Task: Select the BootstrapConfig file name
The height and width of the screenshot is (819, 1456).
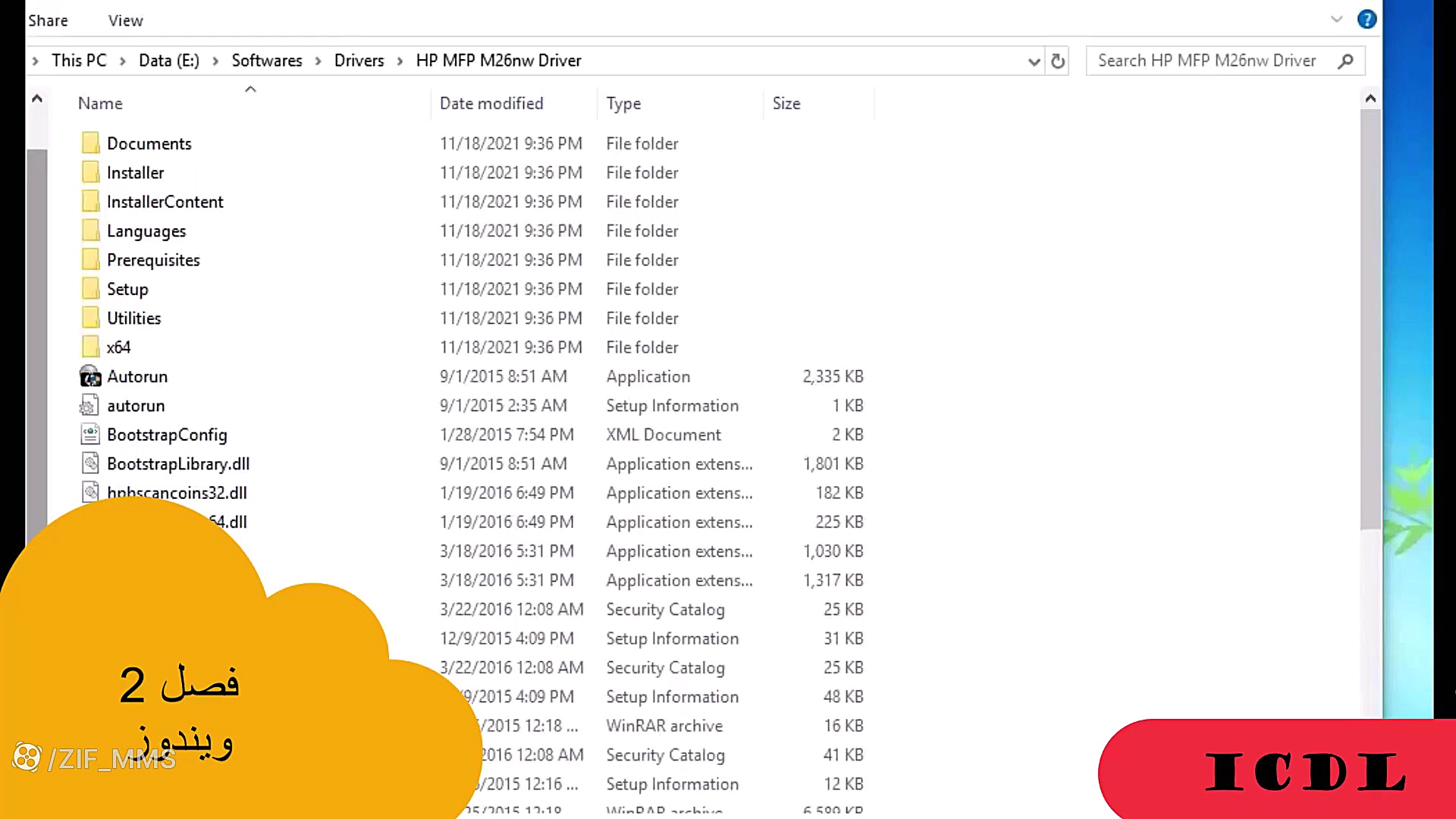Action: (x=167, y=435)
